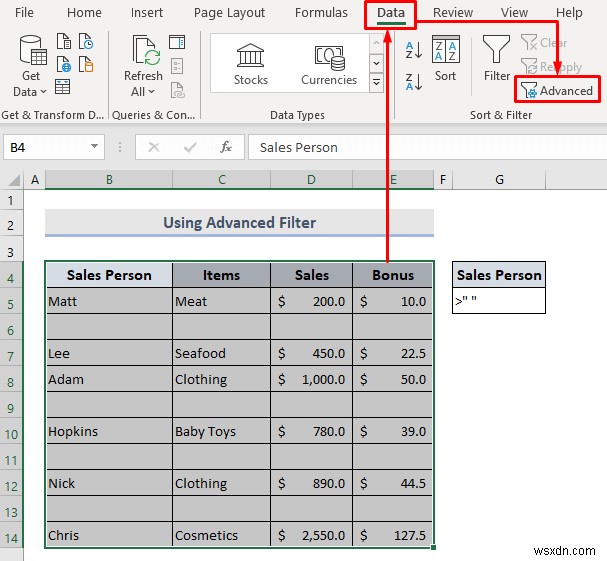
Task: Open Queries & Connections pane icon
Action: [177, 42]
